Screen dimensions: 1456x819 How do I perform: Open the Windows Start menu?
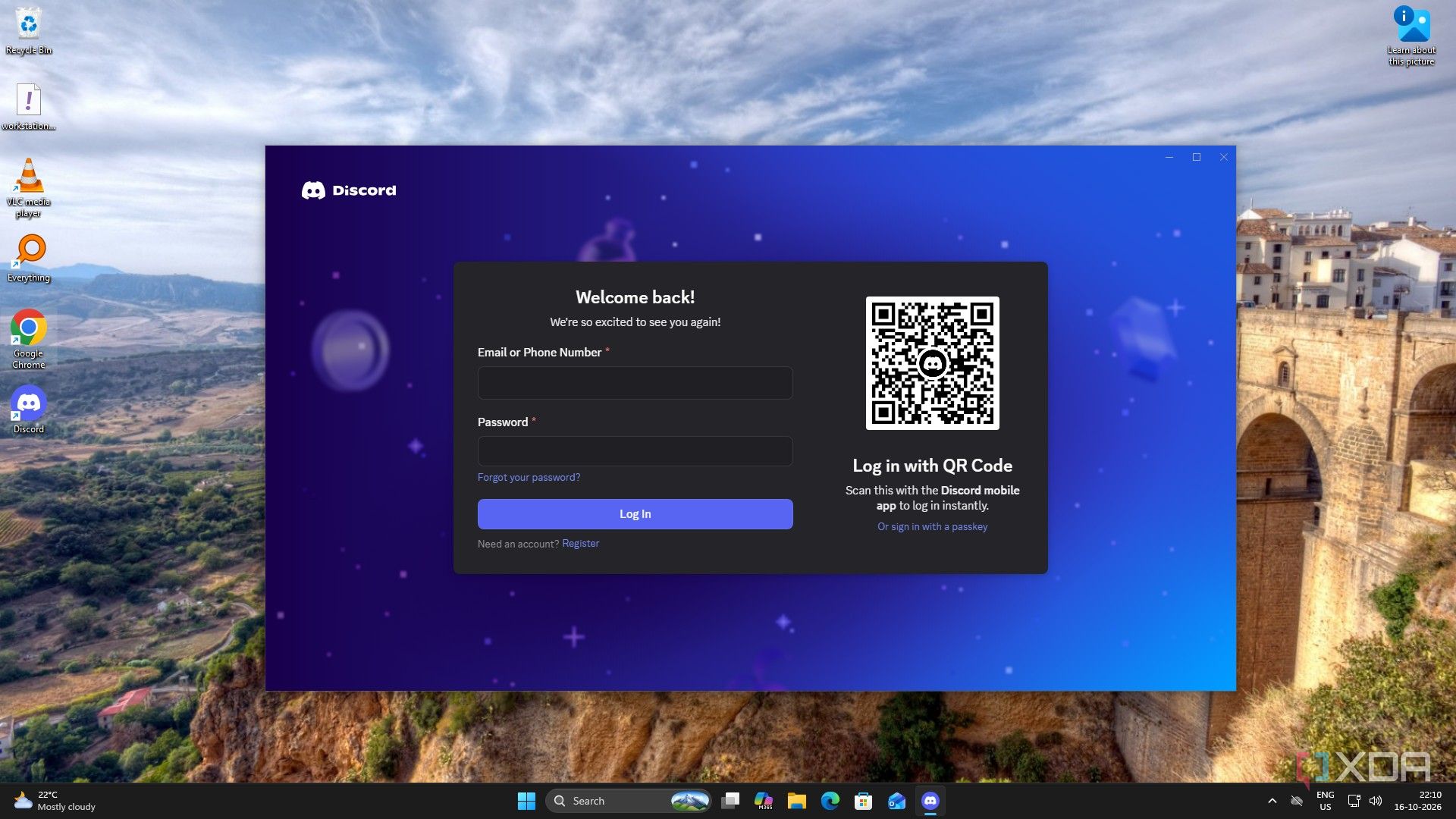click(526, 801)
